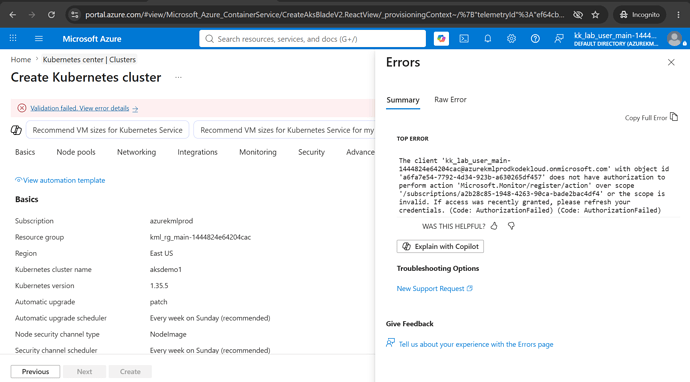This screenshot has height=382, width=690.
Task: Open notifications bell
Action: tap(488, 39)
